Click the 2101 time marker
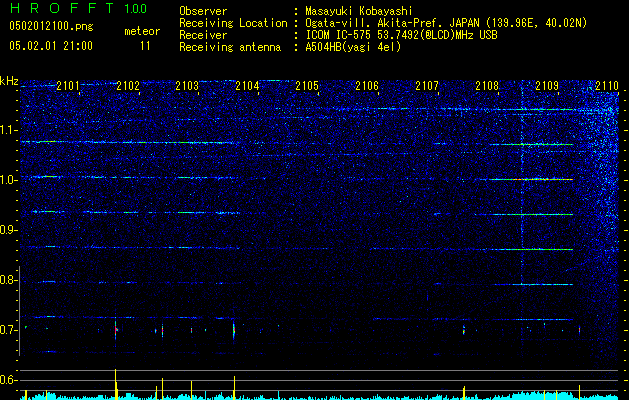This screenshot has width=629, height=400. tap(68, 85)
